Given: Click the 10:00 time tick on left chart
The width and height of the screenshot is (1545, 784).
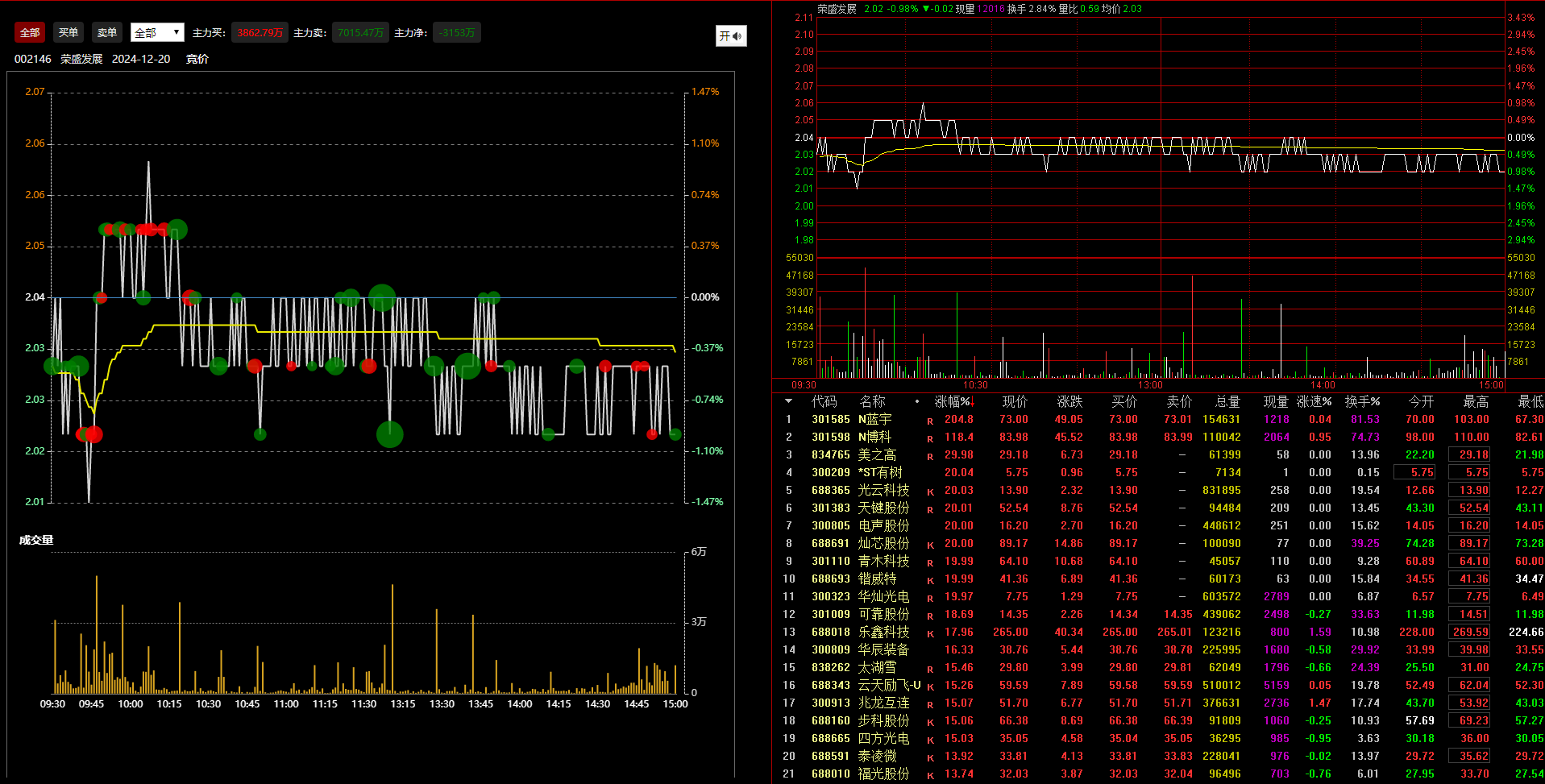Looking at the screenshot, I should coord(131,704).
